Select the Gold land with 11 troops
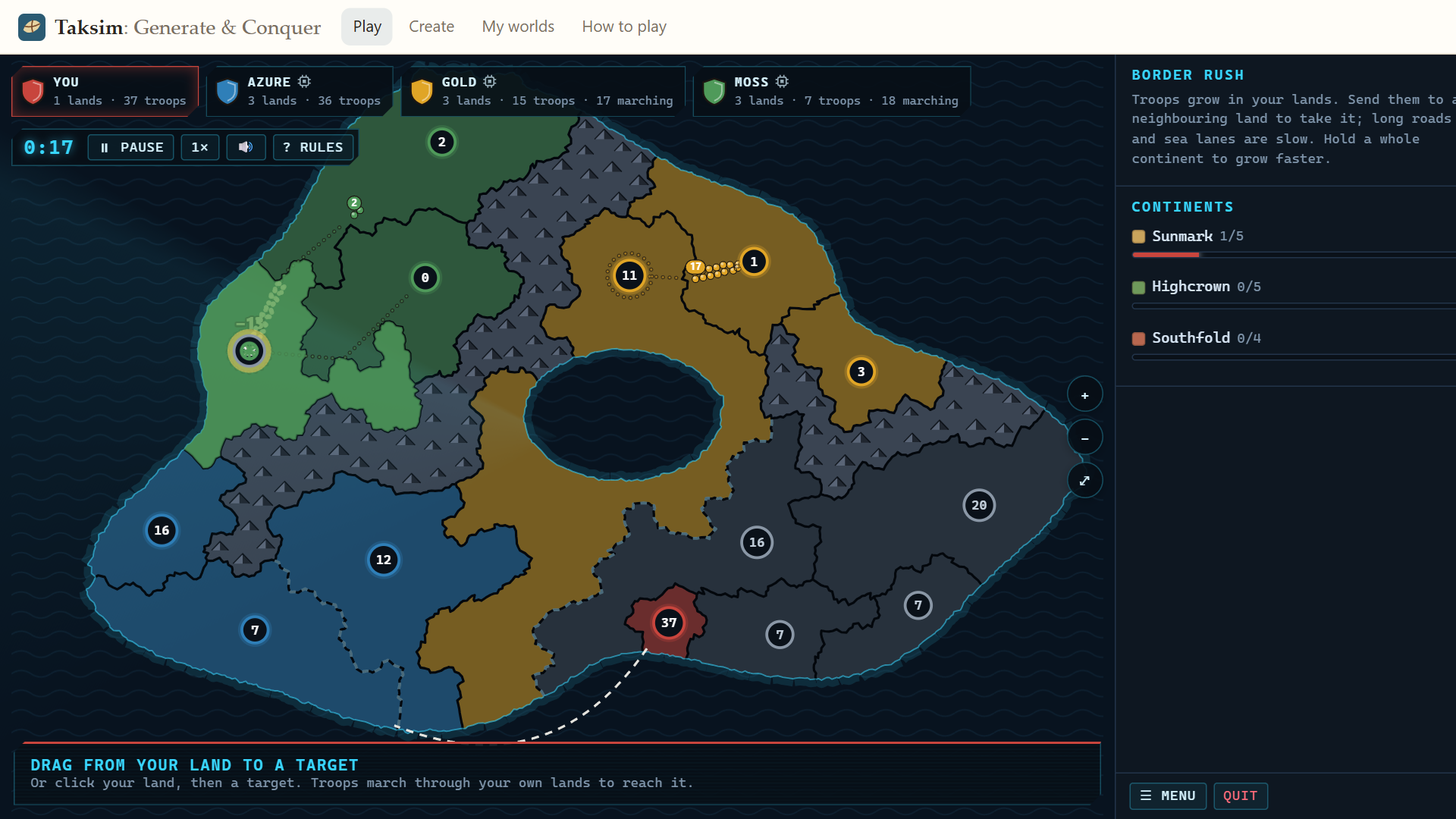This screenshot has width=1456, height=819. point(629,275)
